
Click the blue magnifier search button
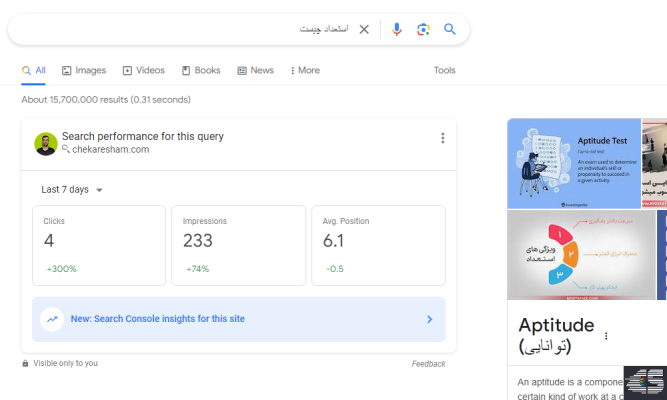click(x=450, y=29)
